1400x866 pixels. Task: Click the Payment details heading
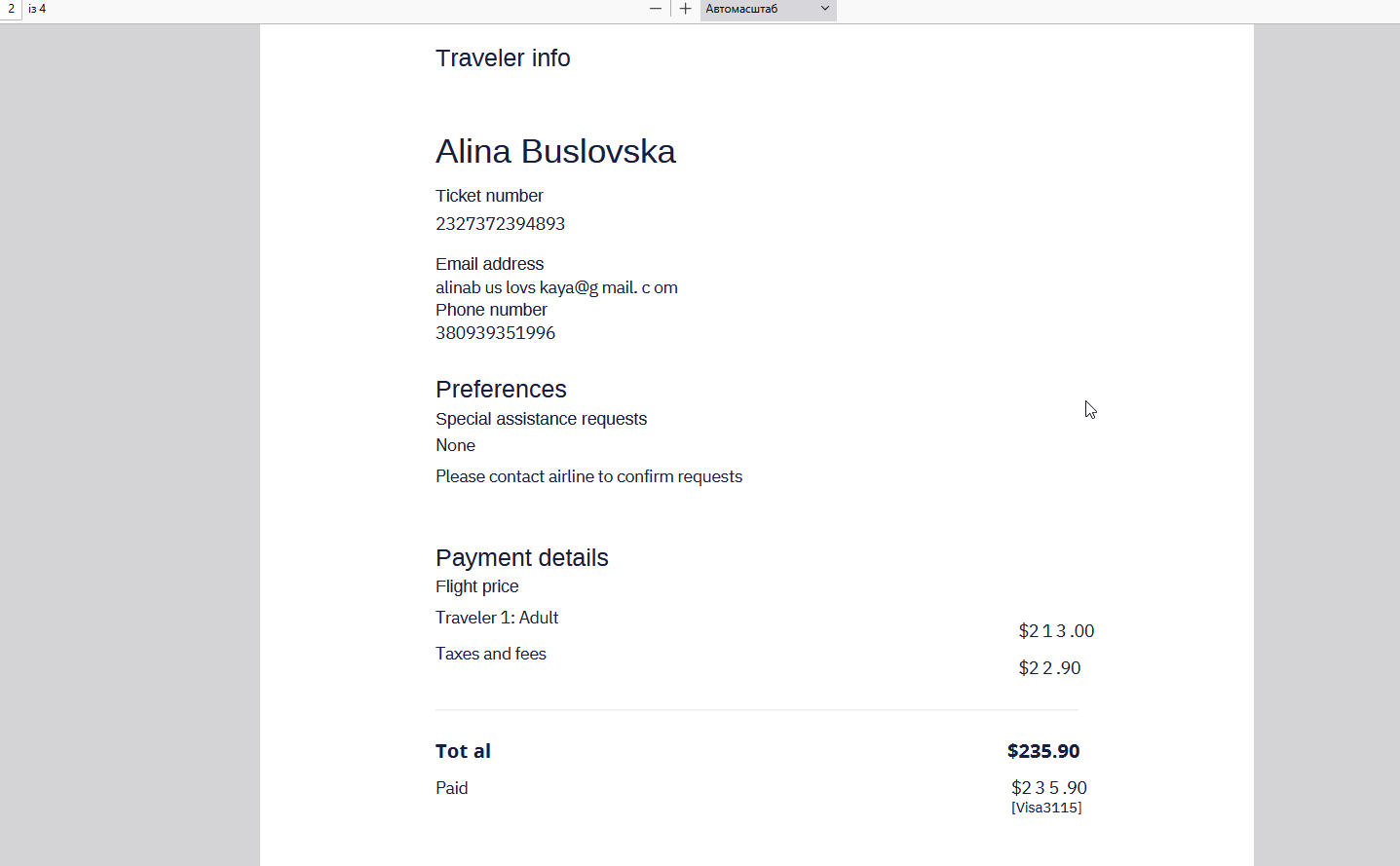(521, 558)
